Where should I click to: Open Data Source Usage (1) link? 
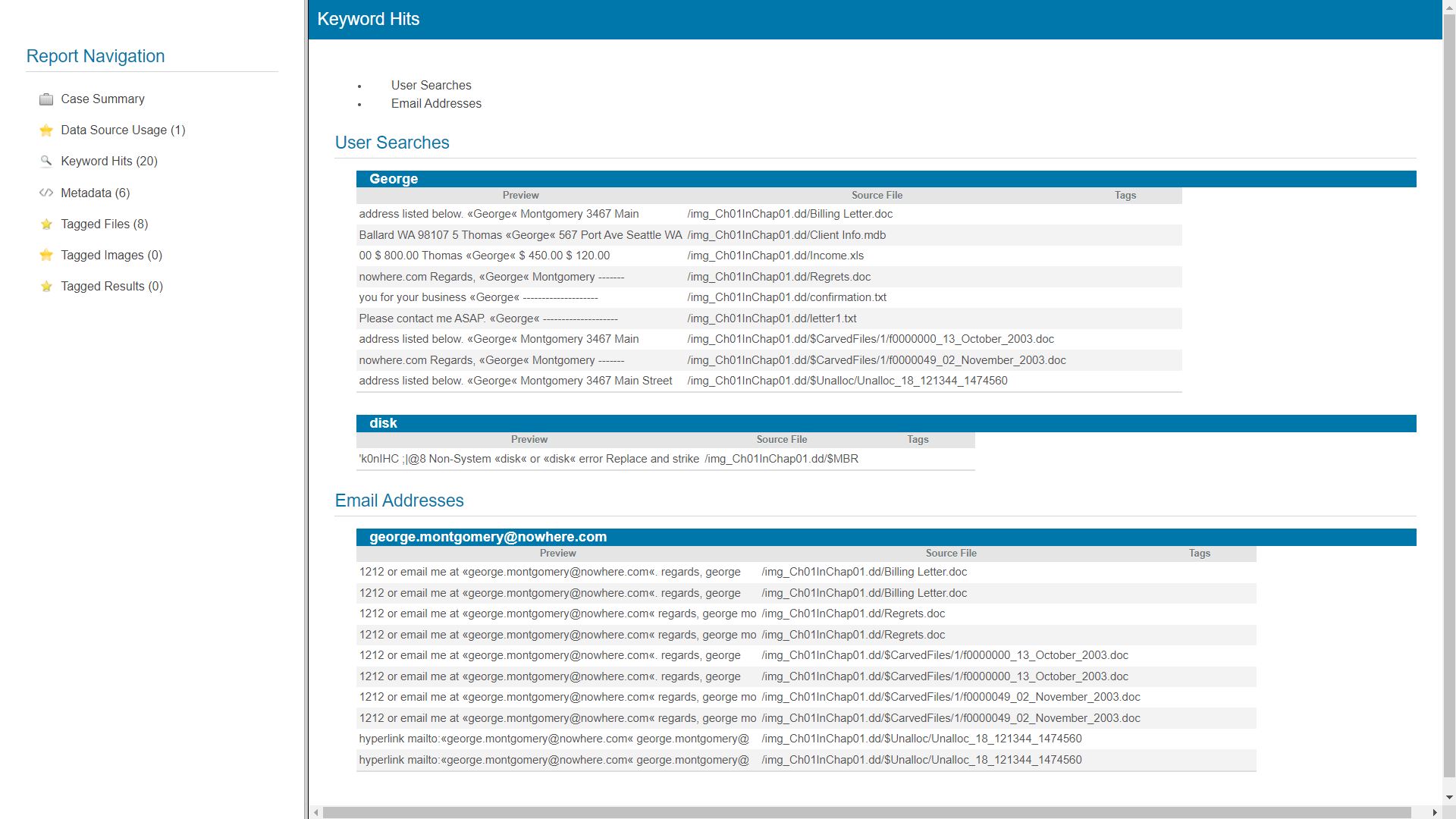tap(123, 130)
